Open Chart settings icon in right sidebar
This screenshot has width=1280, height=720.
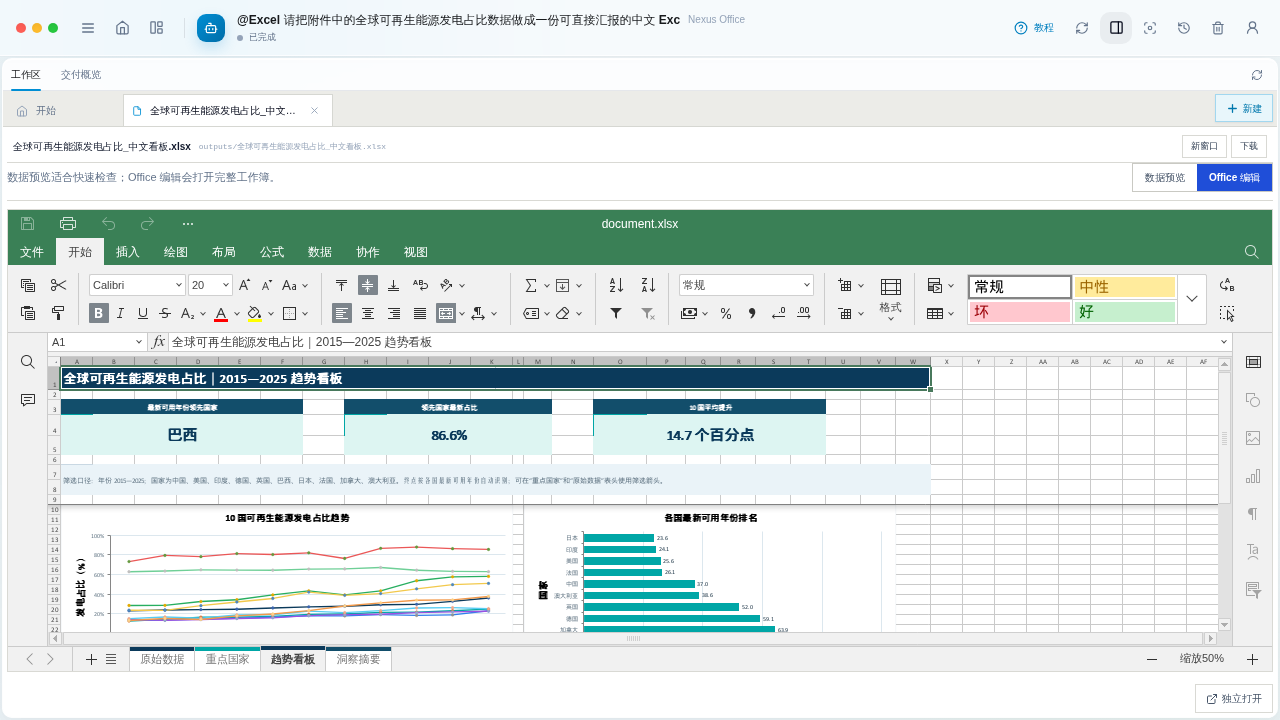pyautogui.click(x=1253, y=476)
